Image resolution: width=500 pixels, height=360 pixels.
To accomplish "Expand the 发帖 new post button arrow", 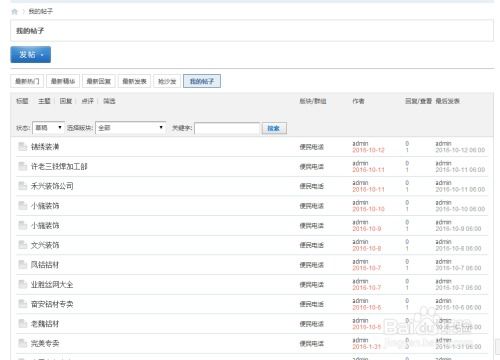I will [x=42, y=55].
